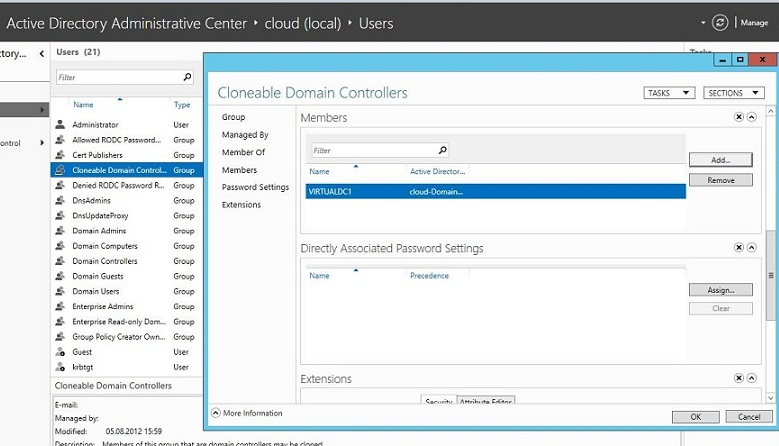779x446 pixels.
Task: Go to the Member Of section
Action: tap(243, 152)
